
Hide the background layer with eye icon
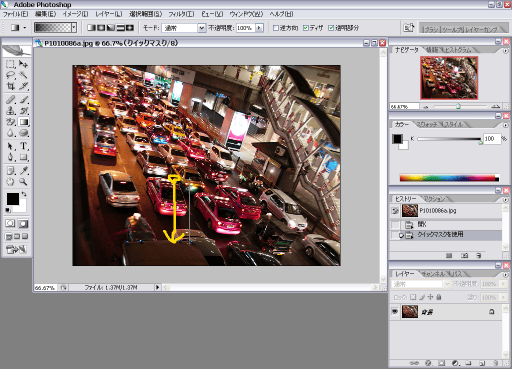pyautogui.click(x=395, y=311)
